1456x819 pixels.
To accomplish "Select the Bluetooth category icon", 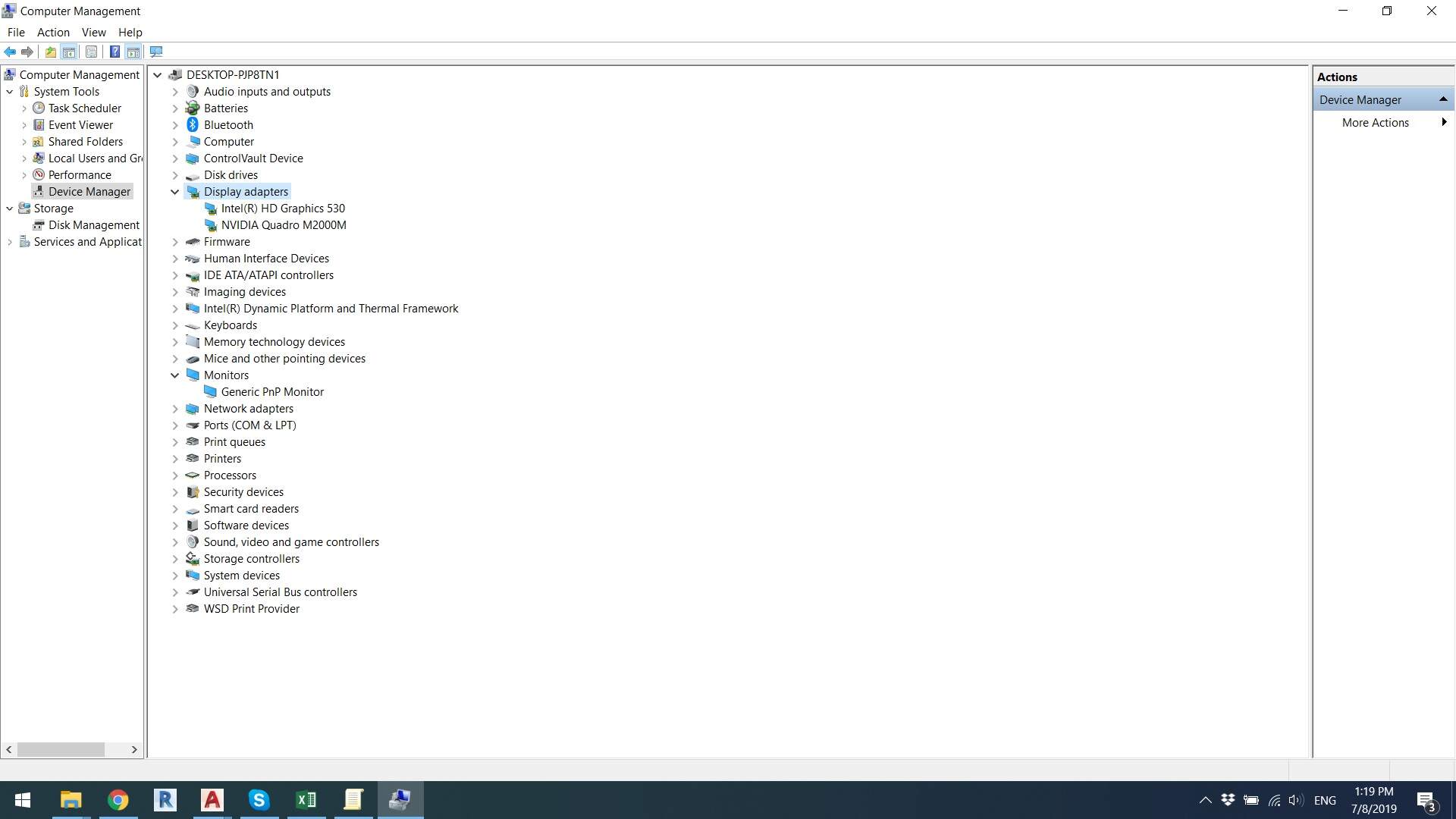I will tap(193, 125).
